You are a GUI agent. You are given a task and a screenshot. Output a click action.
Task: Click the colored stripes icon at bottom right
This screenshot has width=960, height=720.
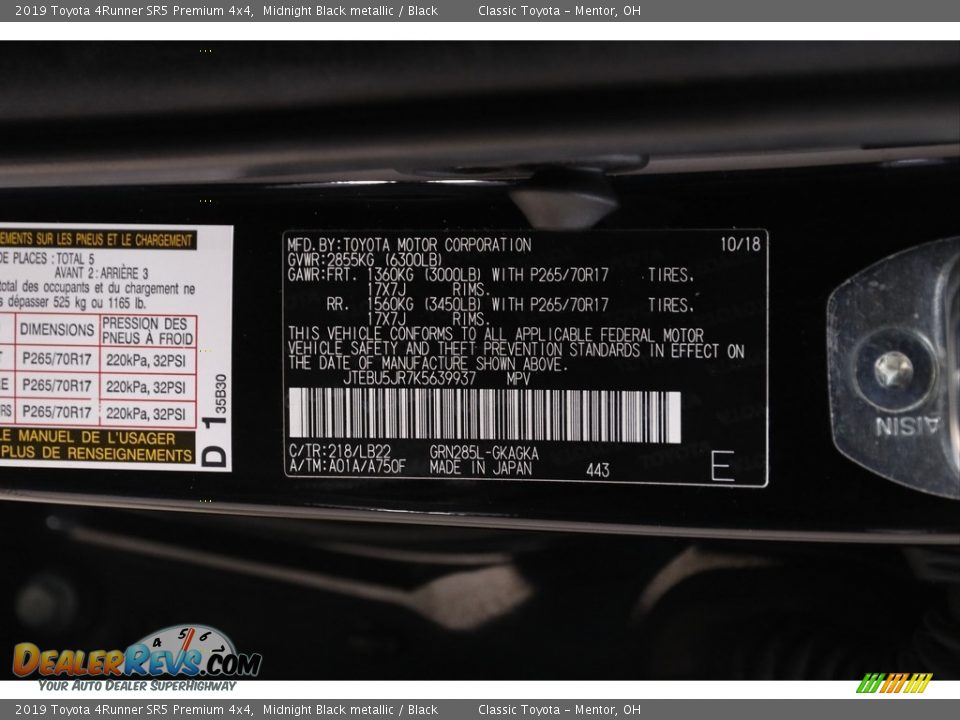point(893,683)
